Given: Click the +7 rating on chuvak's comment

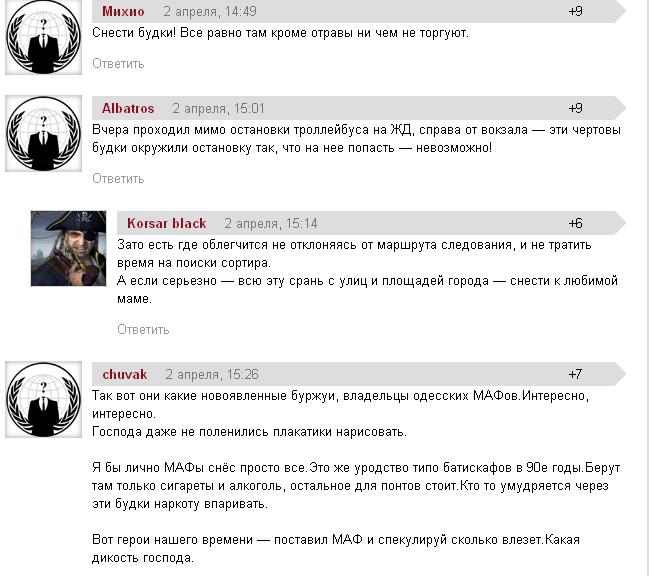Looking at the screenshot, I should [575, 374].
